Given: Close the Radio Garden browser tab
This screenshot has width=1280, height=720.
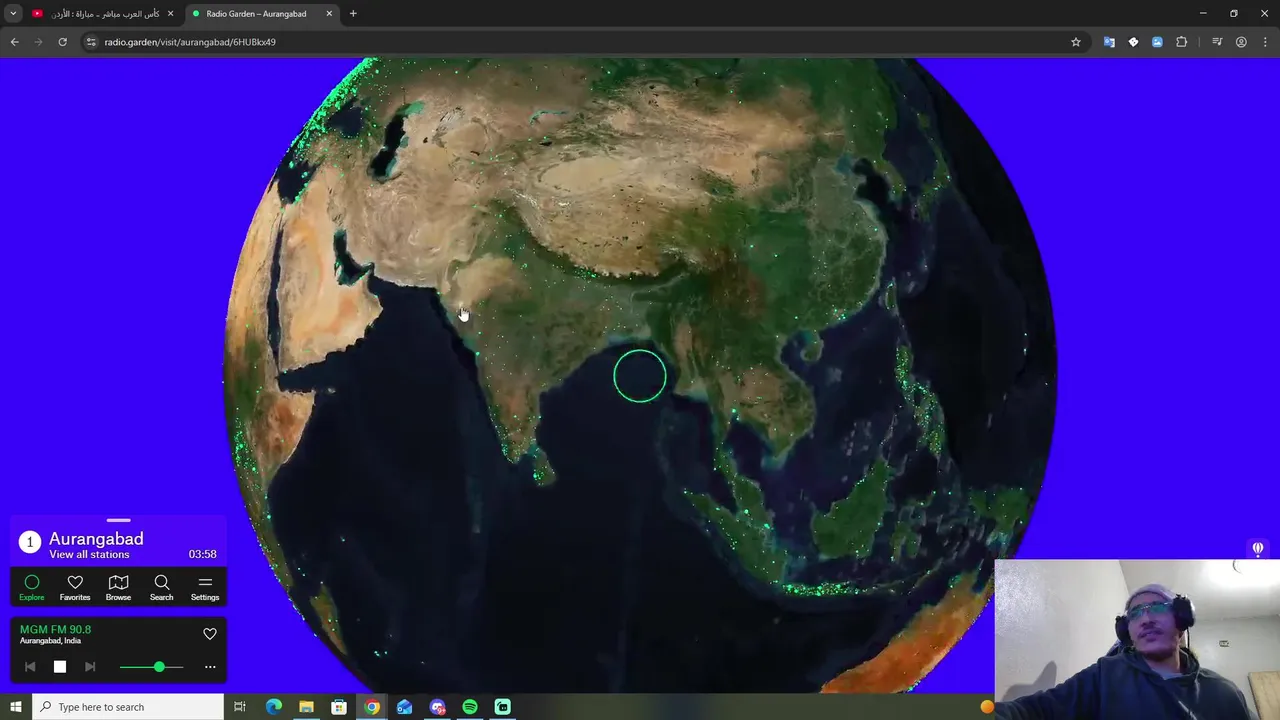Looking at the screenshot, I should pos(329,14).
